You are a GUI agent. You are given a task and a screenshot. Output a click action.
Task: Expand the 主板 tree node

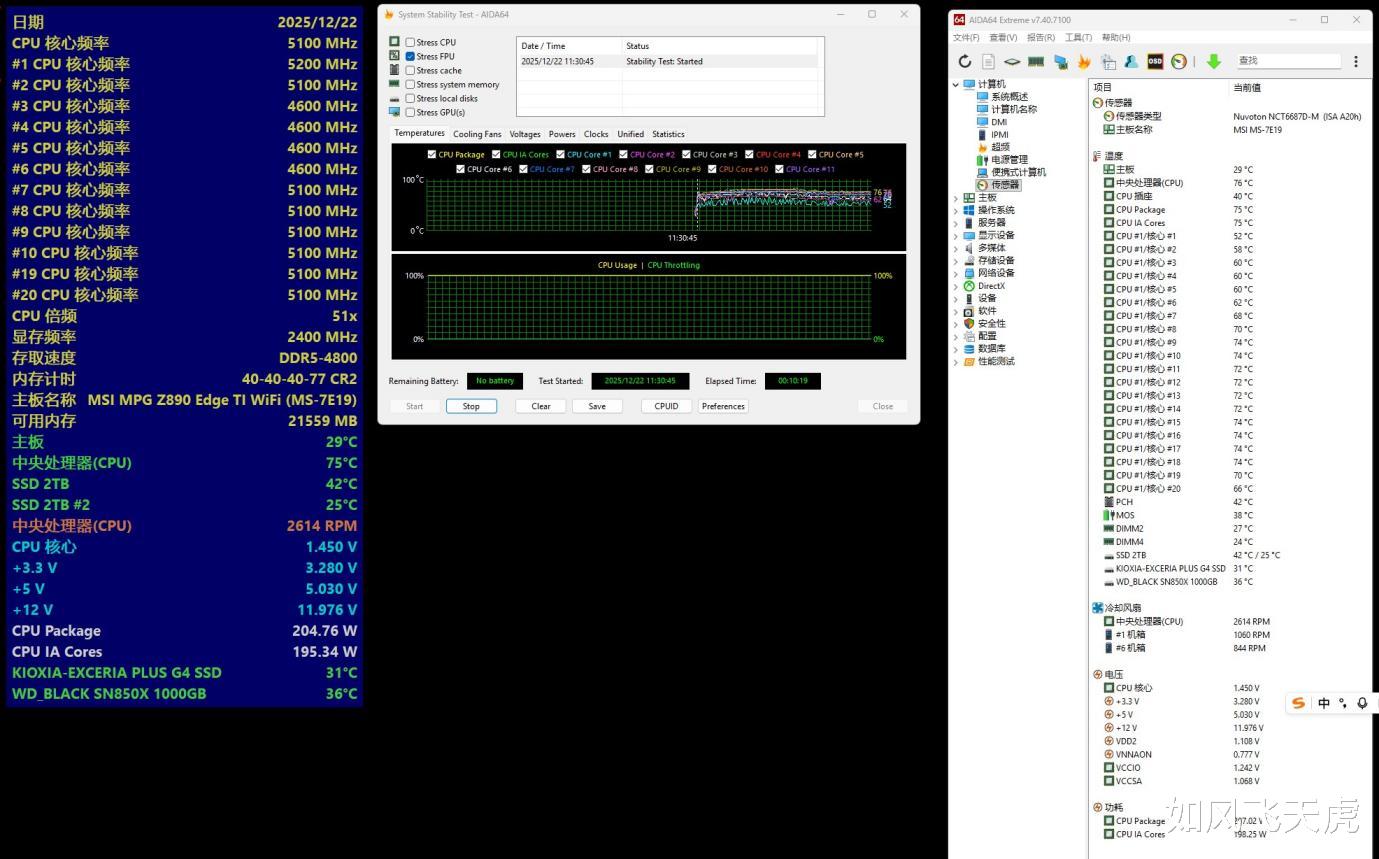[x=956, y=198]
